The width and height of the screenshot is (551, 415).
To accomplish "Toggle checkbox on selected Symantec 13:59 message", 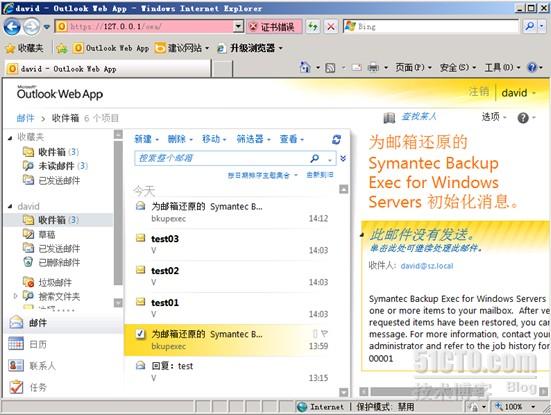I will [x=140, y=334].
